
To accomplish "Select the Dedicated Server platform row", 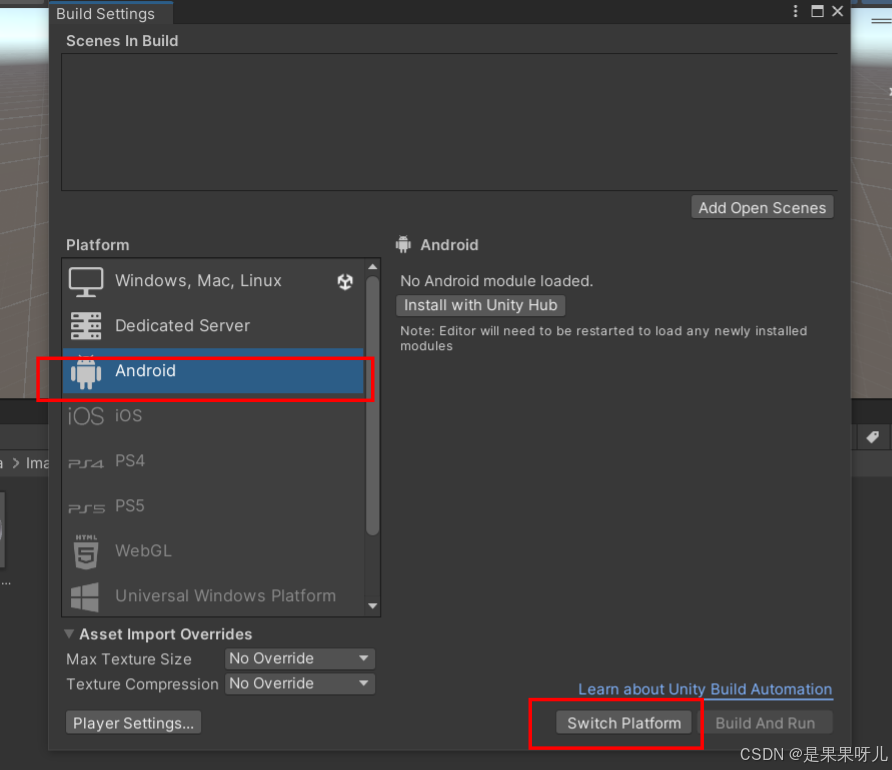I will [213, 326].
